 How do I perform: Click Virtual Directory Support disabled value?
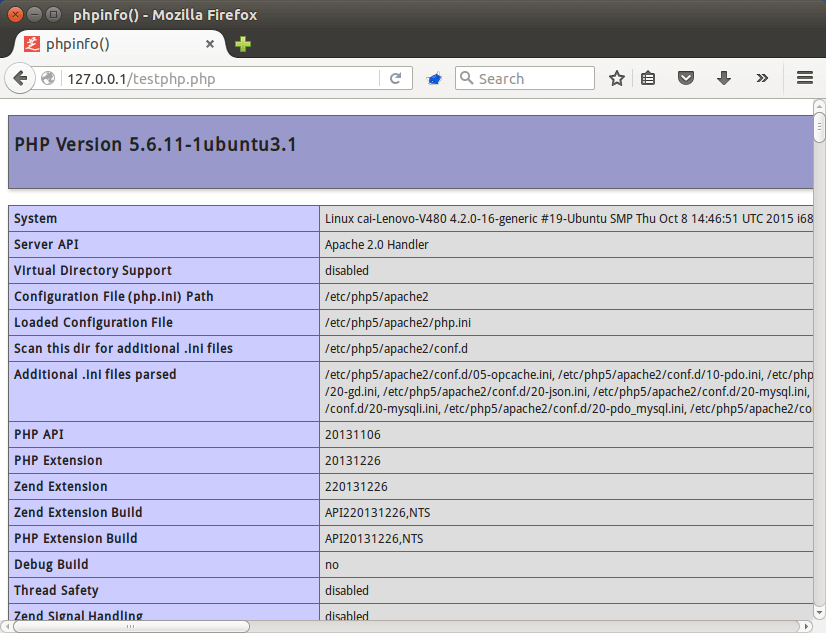click(x=347, y=270)
